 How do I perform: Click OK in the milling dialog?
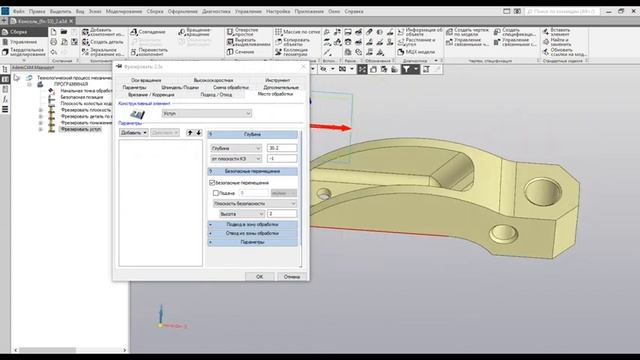click(x=260, y=276)
